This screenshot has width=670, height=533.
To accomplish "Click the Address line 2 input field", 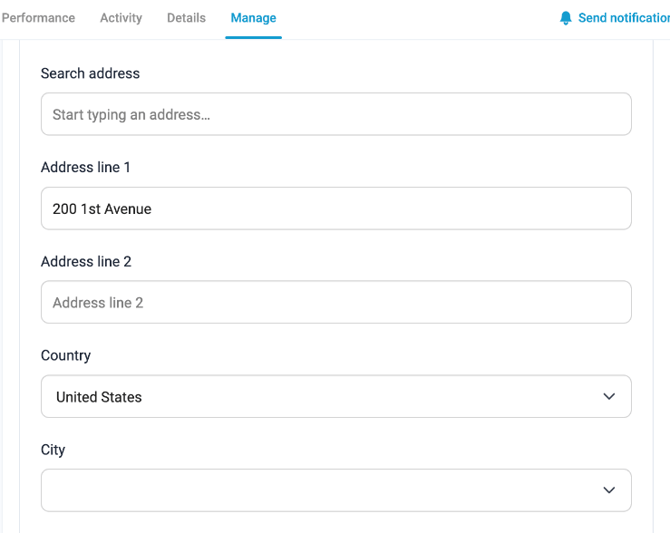I will 336,302.
